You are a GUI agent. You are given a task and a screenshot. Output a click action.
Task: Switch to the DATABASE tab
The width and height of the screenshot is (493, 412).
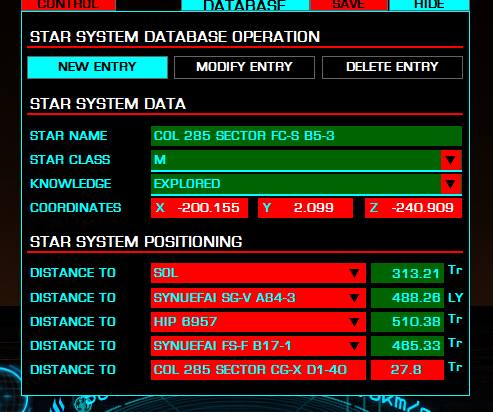(245, 5)
